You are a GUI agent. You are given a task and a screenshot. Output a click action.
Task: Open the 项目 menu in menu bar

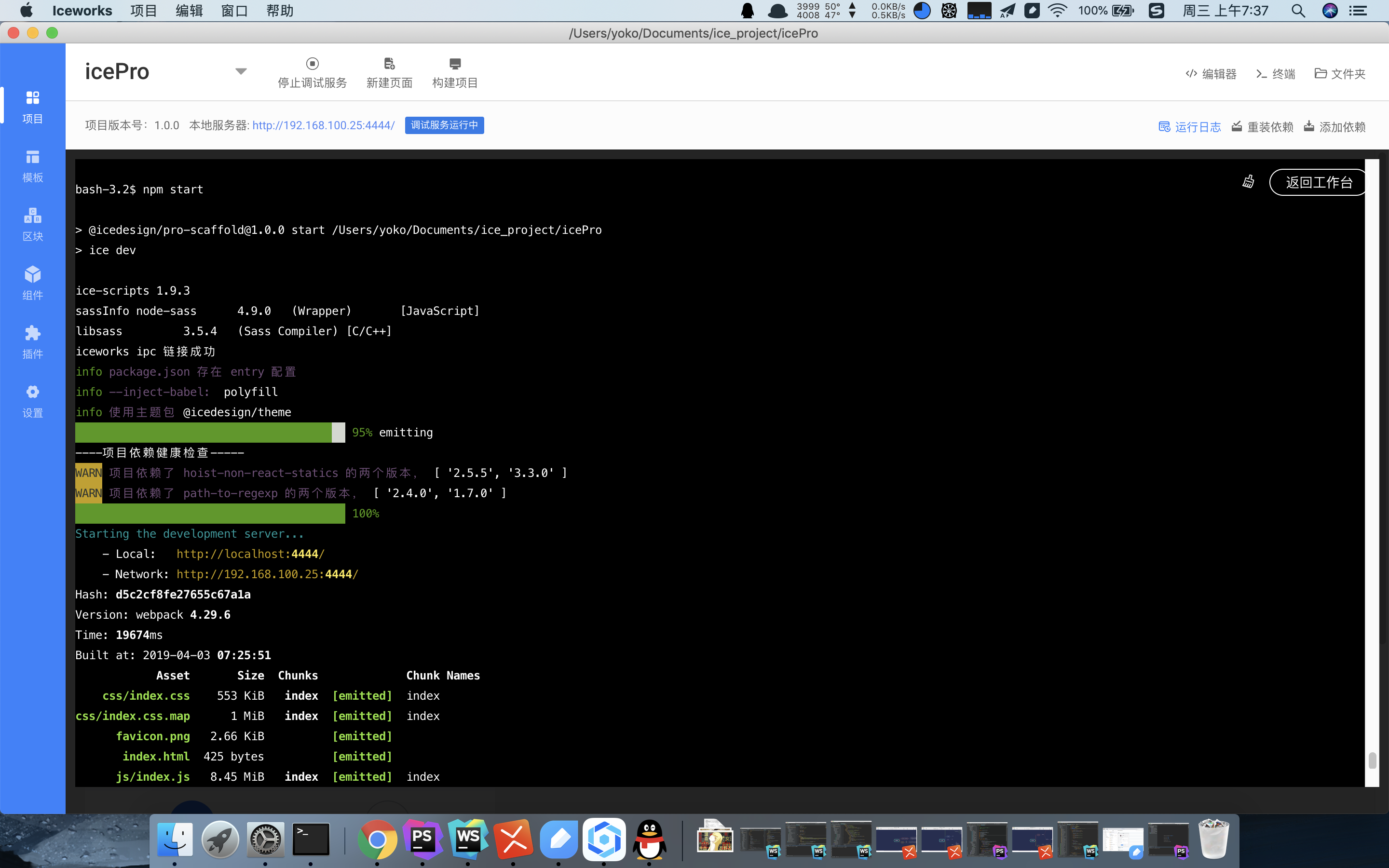coord(144,11)
